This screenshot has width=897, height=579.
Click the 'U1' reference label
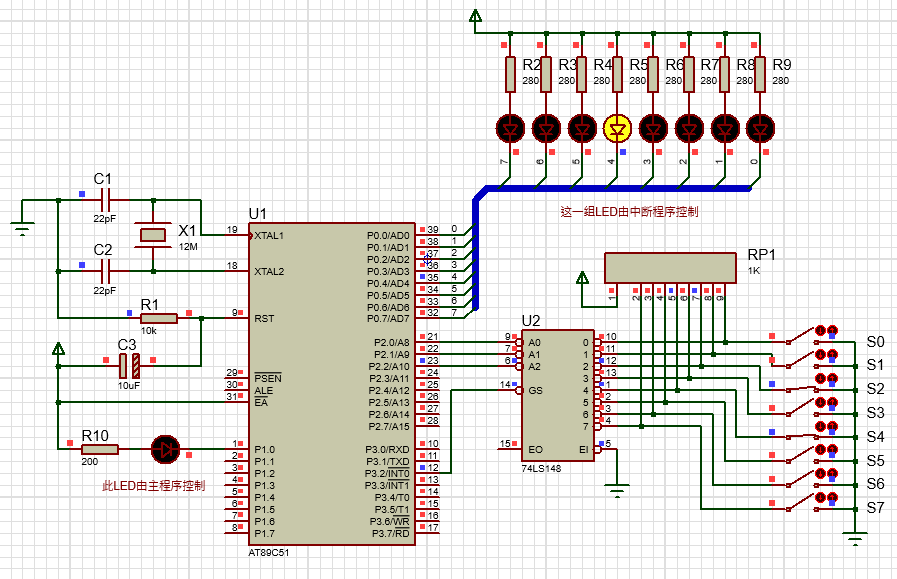pos(257,213)
